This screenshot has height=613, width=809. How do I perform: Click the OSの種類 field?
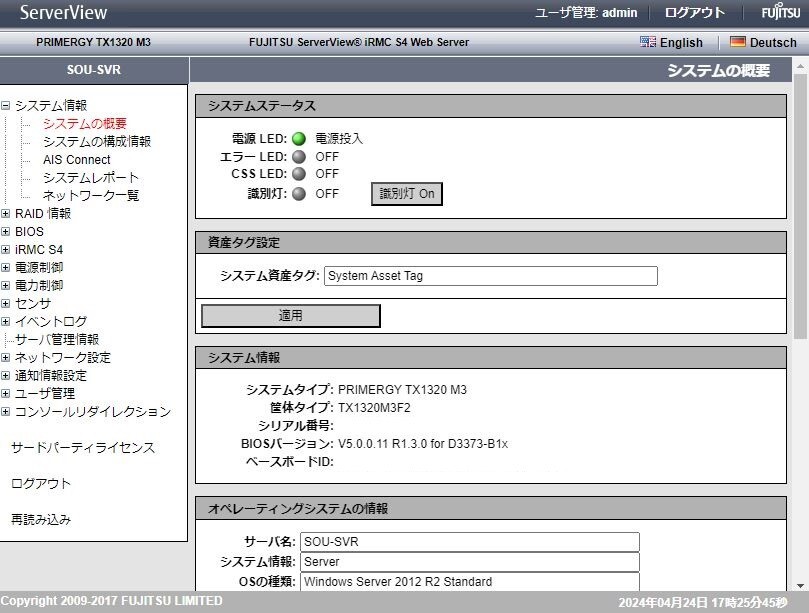click(470, 582)
